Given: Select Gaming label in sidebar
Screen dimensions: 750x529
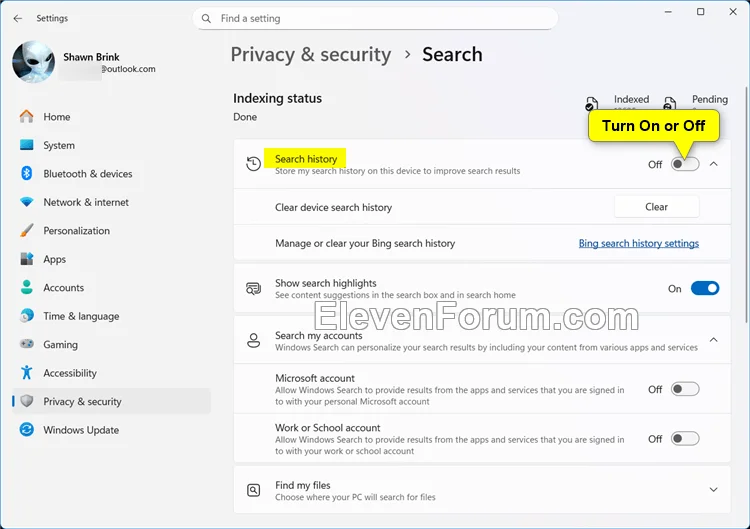Looking at the screenshot, I should pos(60,345).
